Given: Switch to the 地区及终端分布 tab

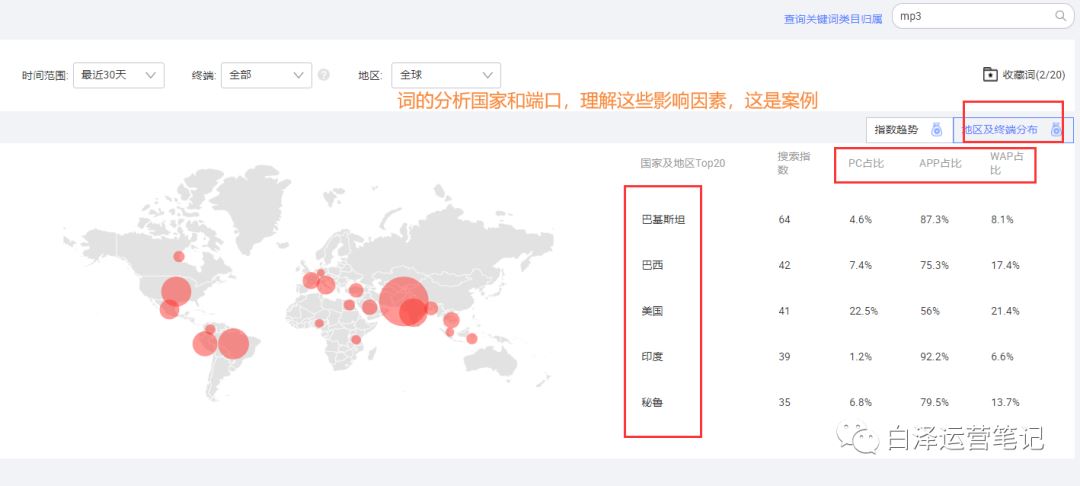Looking at the screenshot, I should pos(1013,129).
